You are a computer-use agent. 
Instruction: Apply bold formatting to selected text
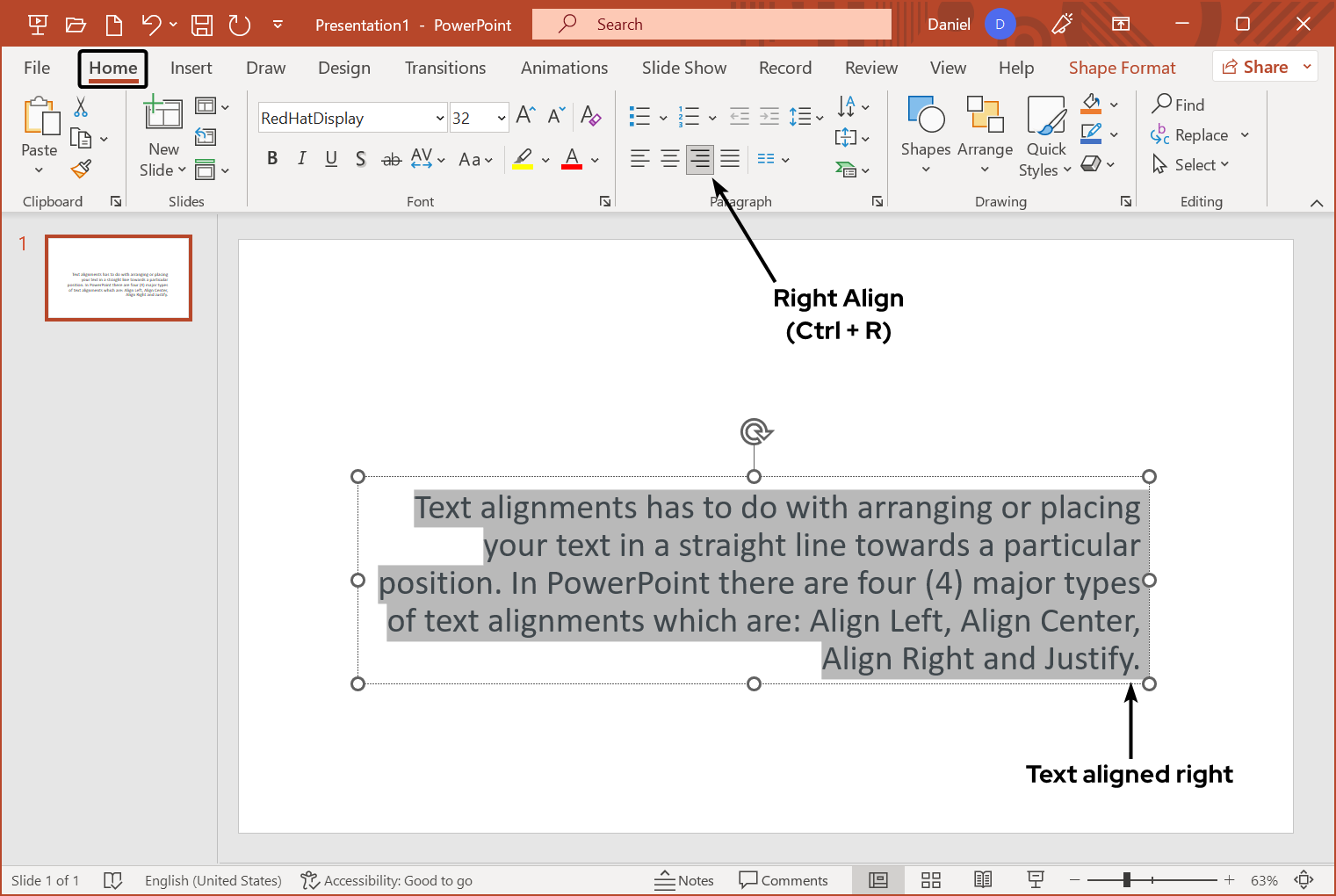(x=272, y=159)
